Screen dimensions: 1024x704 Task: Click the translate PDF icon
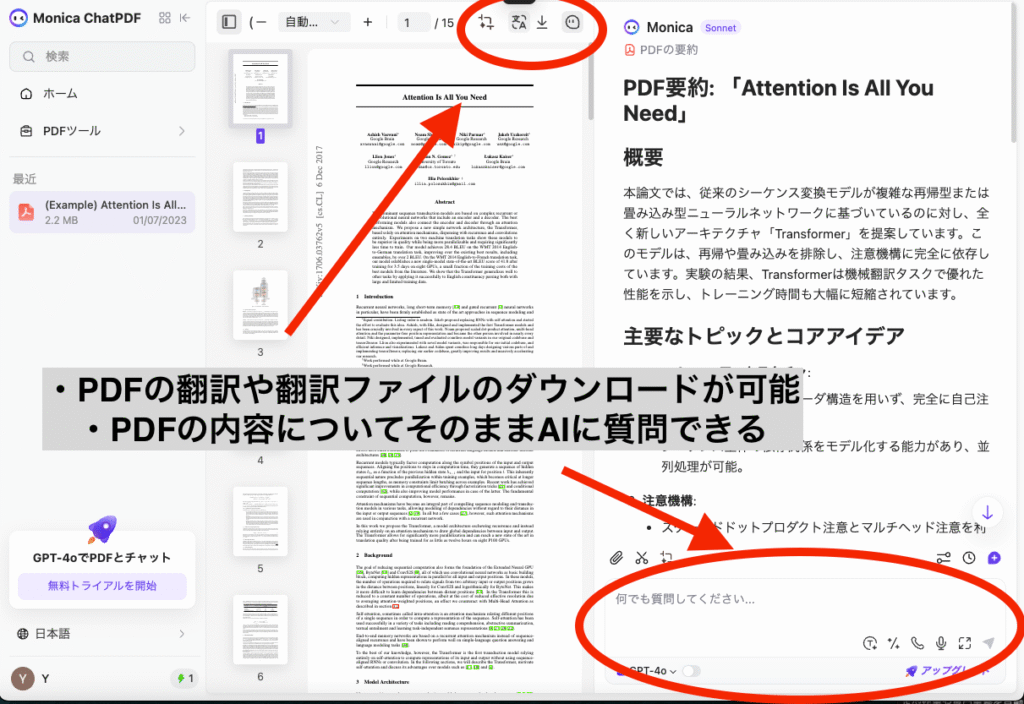[519, 22]
